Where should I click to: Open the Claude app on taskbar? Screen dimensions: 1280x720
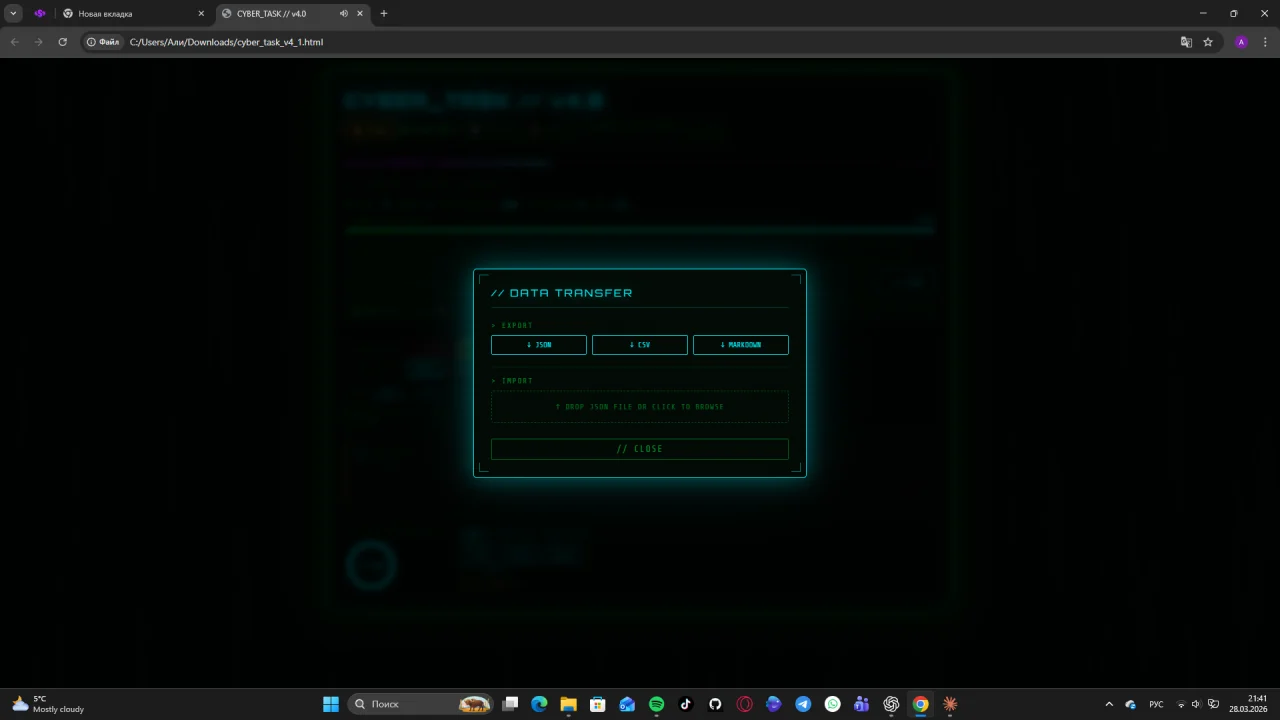coord(950,704)
